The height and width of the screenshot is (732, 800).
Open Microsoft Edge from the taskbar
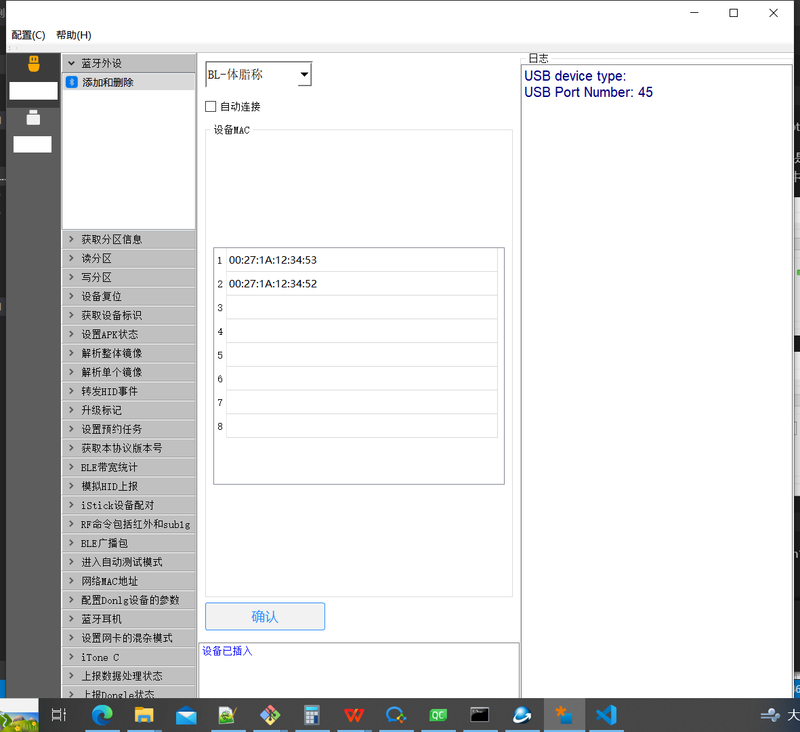point(102,715)
